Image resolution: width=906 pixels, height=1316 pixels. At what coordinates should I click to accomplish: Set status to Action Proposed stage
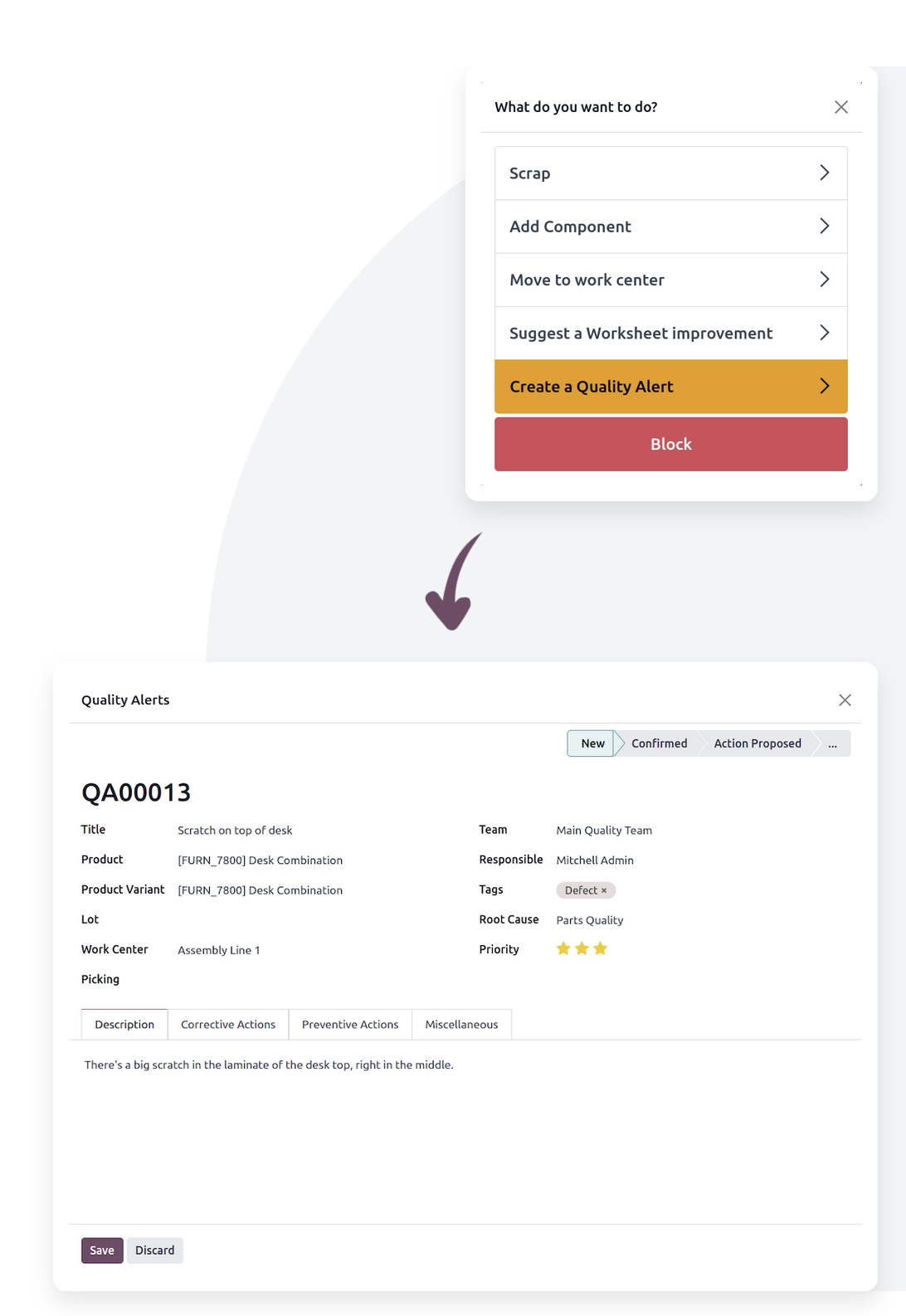pos(757,743)
